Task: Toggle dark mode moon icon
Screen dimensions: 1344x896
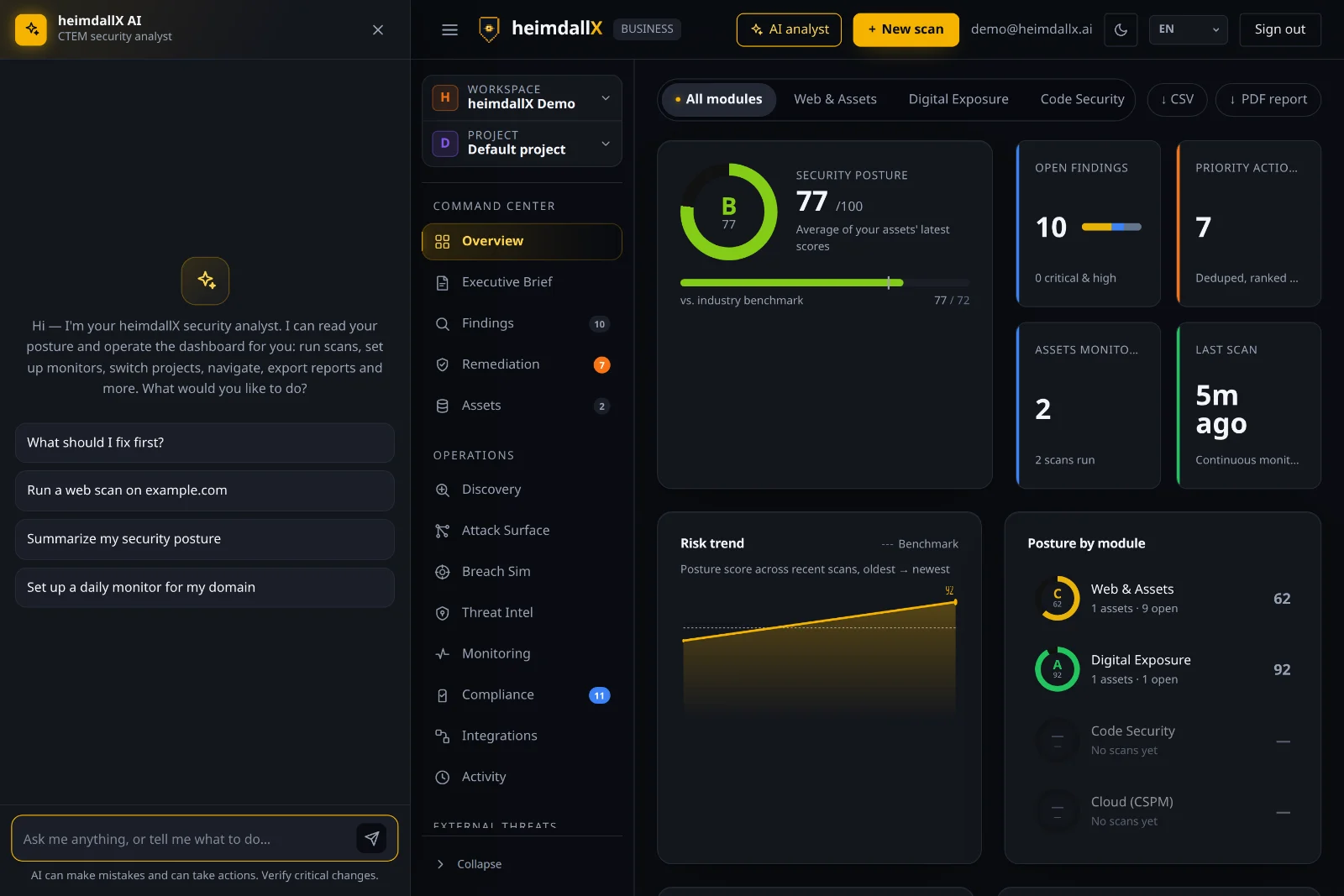Action: coord(1121,29)
